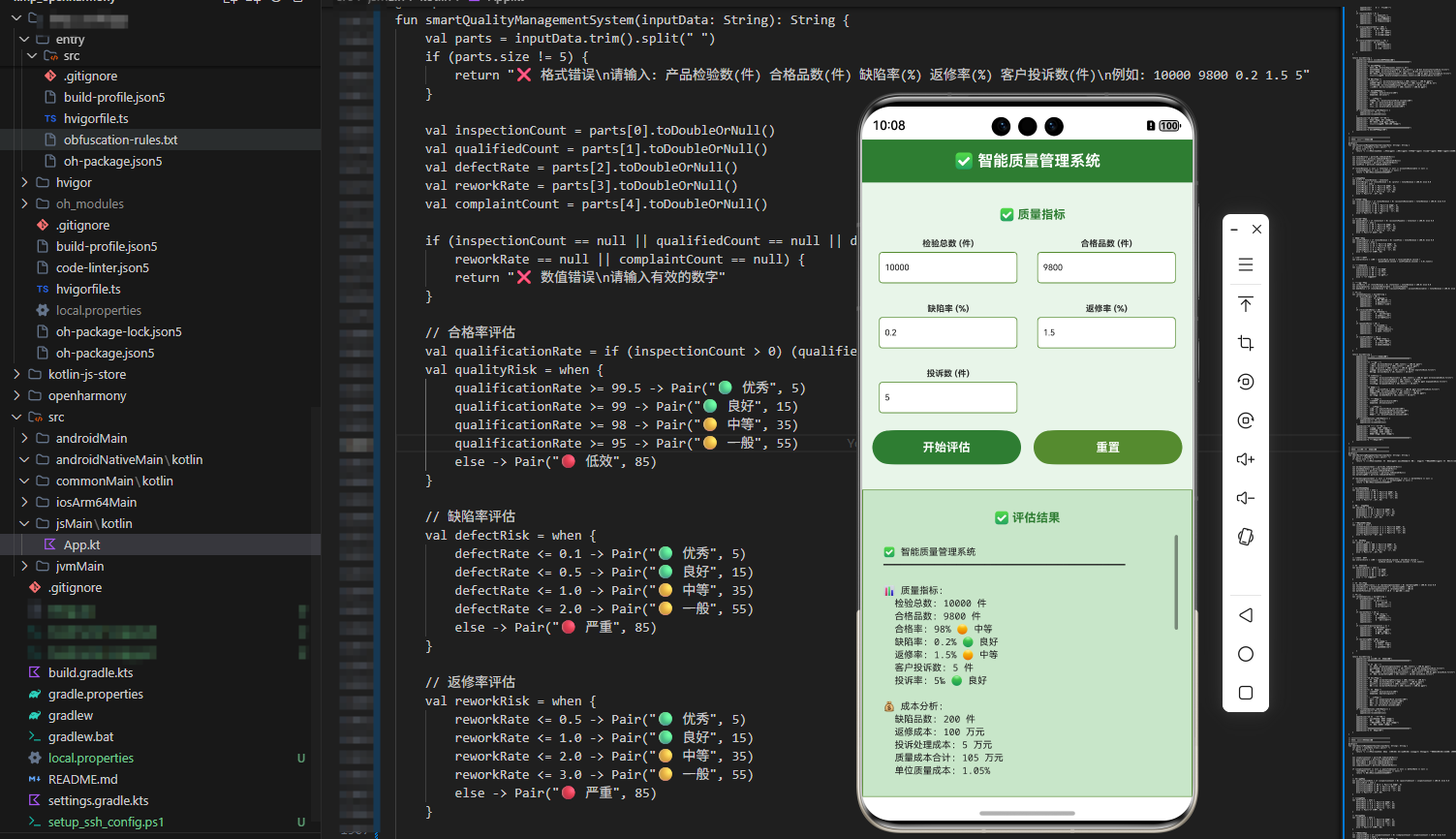
Task: Close the emulator toolbar panel
Action: [1256, 230]
